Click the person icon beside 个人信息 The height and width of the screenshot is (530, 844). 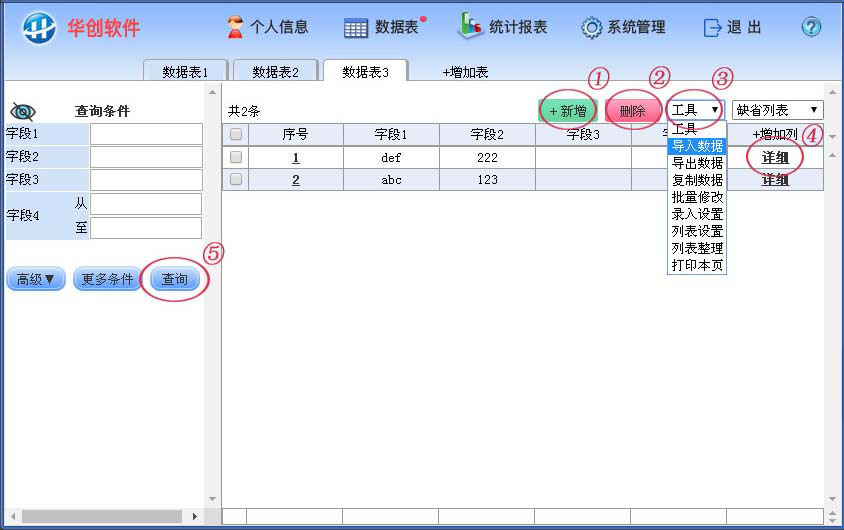[x=235, y=27]
